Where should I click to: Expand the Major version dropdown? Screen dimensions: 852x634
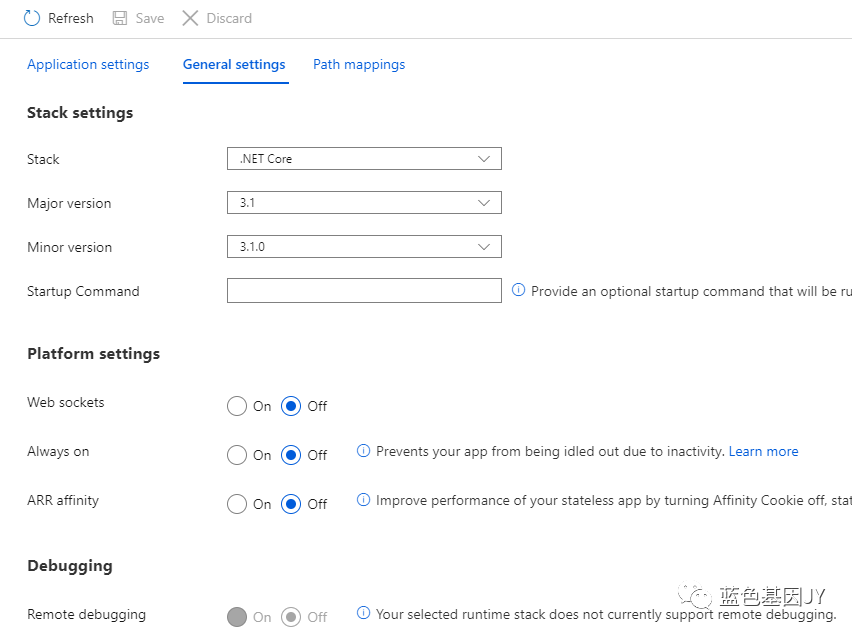tap(364, 202)
